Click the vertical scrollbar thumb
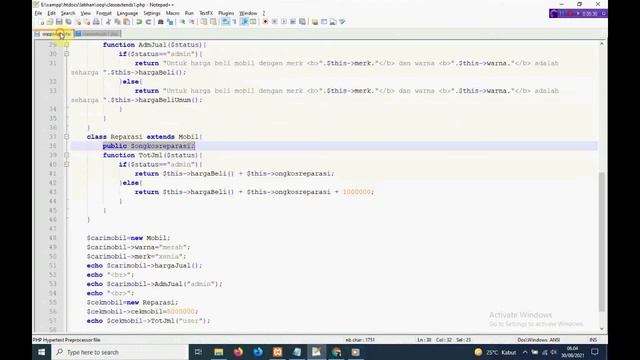 pos(602,241)
